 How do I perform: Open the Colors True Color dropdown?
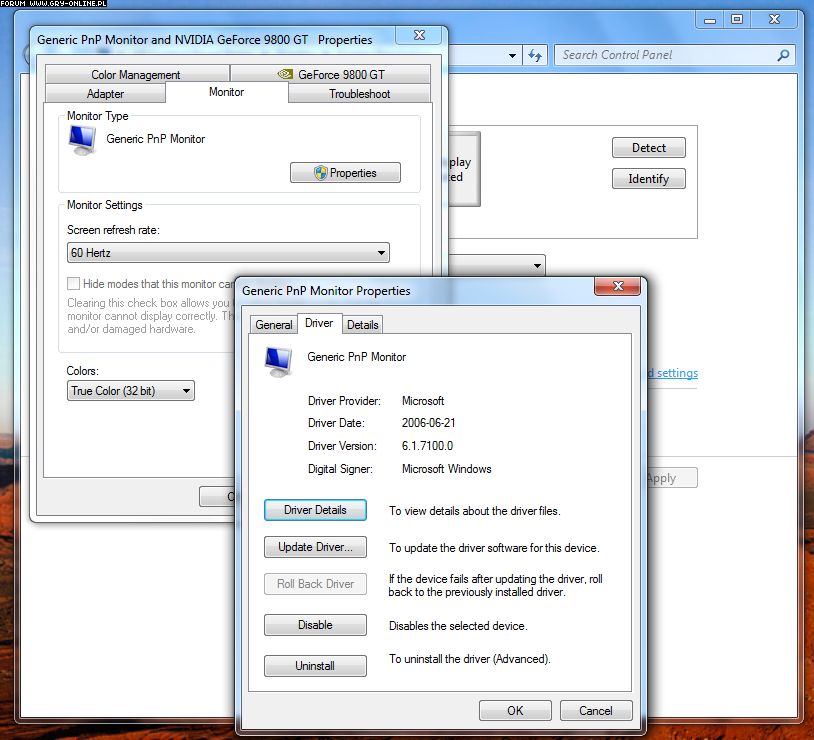click(130, 391)
